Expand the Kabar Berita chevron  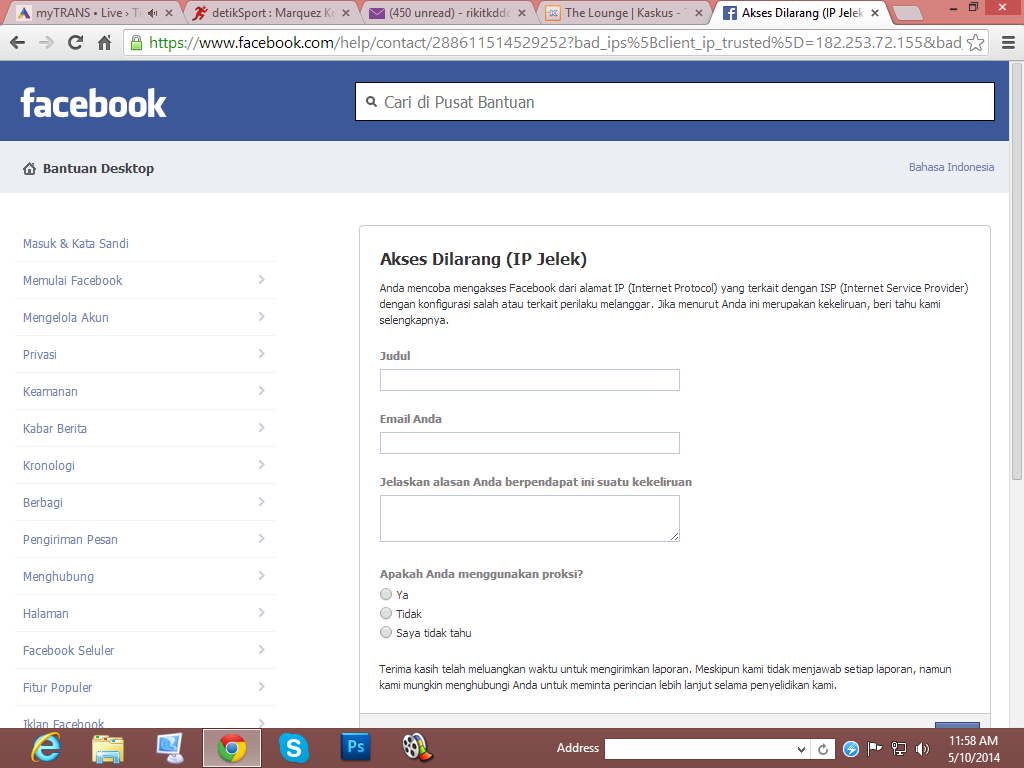[x=261, y=428]
